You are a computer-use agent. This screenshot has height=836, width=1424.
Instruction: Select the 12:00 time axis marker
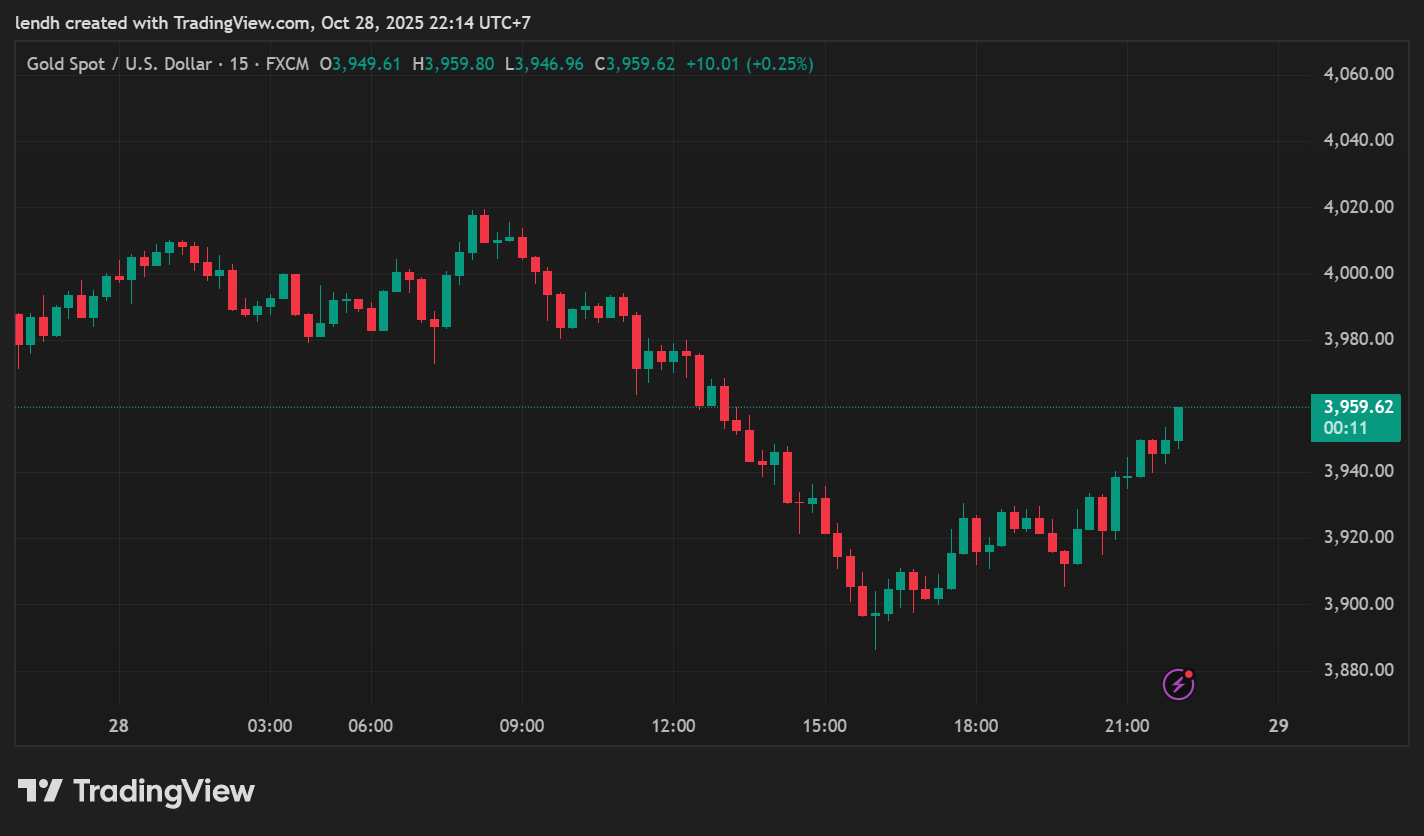(x=673, y=726)
